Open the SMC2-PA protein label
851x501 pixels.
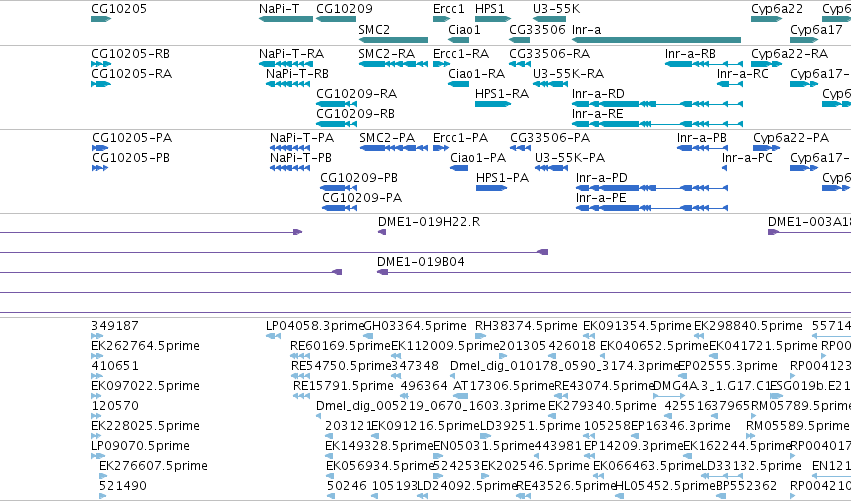pos(387,138)
